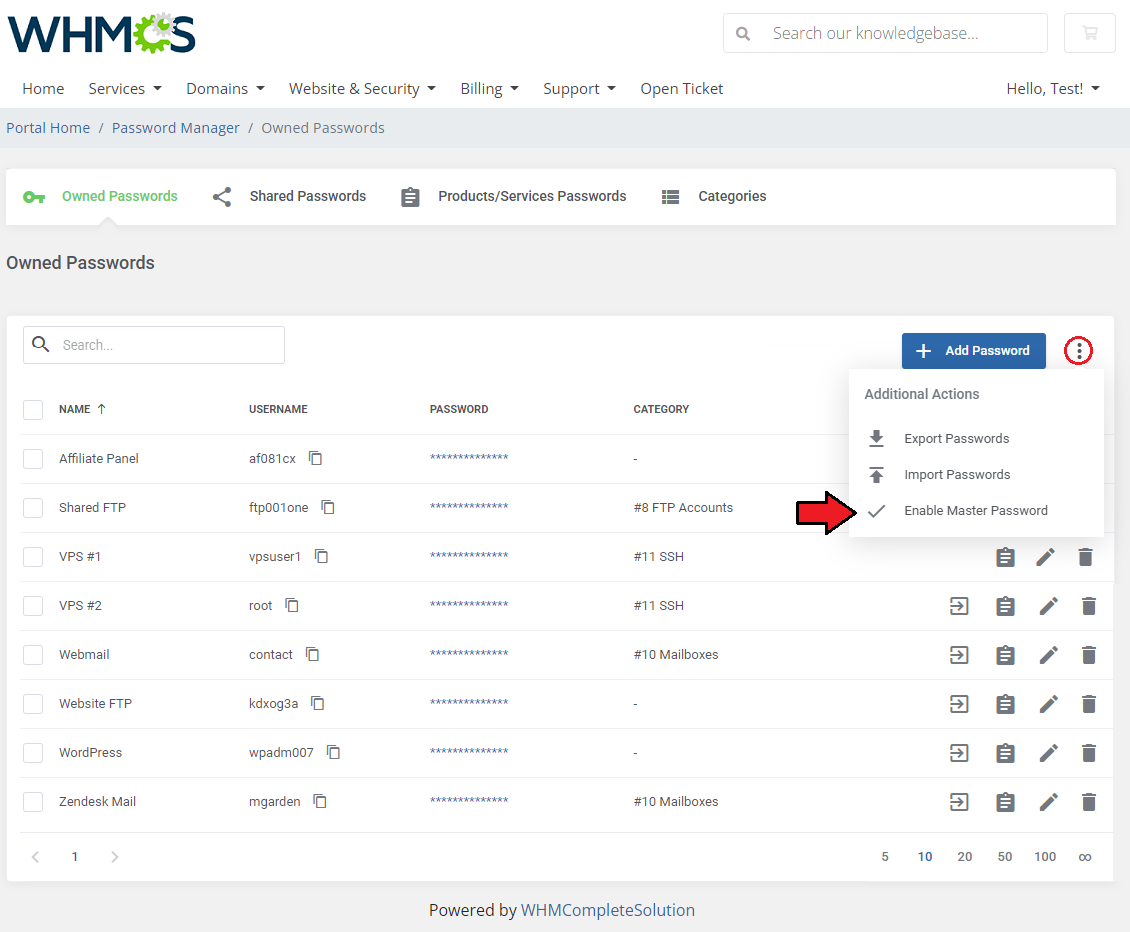
Task: Check the Webmail row checkbox
Action: 33,654
